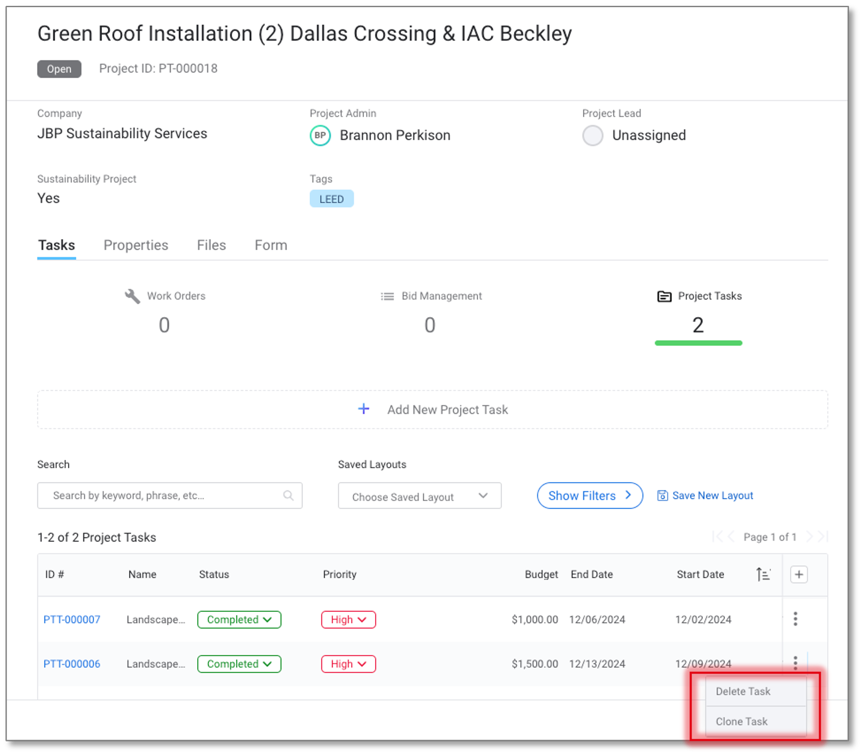
Task: Click the Project Tasks folder icon
Action: click(664, 296)
